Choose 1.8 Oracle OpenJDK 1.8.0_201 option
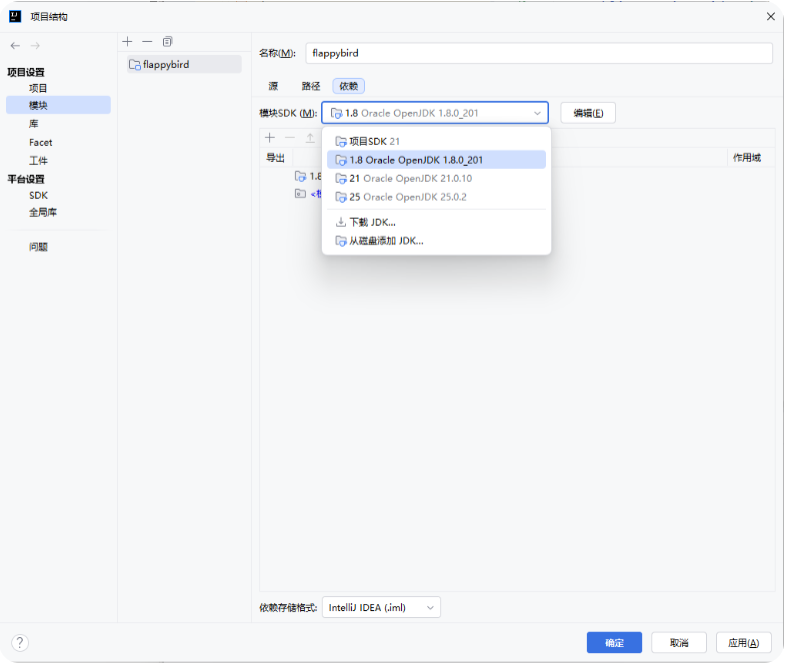The image size is (788, 663). pos(436,160)
